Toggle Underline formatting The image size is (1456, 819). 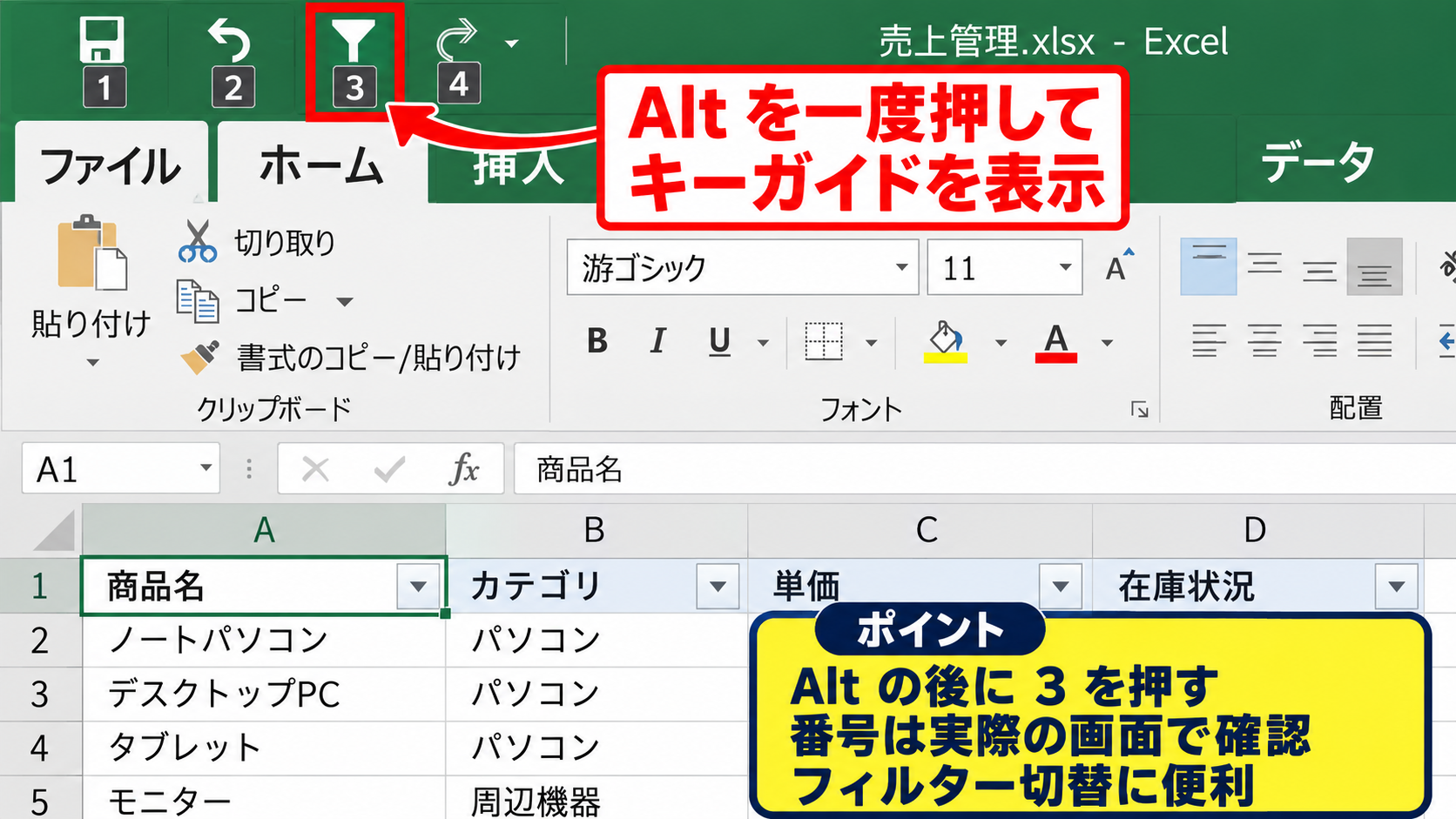tap(719, 341)
